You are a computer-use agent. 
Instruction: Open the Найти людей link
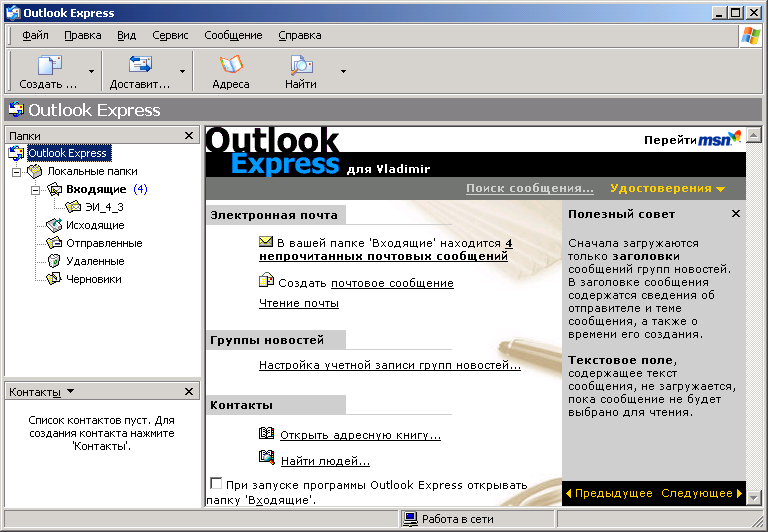pos(325,461)
